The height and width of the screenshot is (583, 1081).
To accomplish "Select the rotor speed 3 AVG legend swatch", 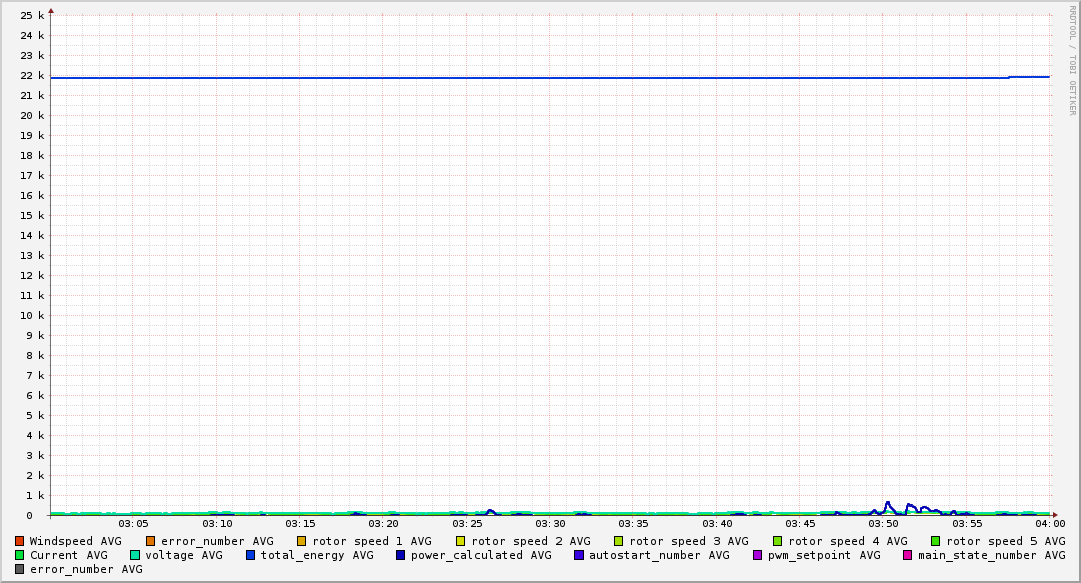I will 619,541.
